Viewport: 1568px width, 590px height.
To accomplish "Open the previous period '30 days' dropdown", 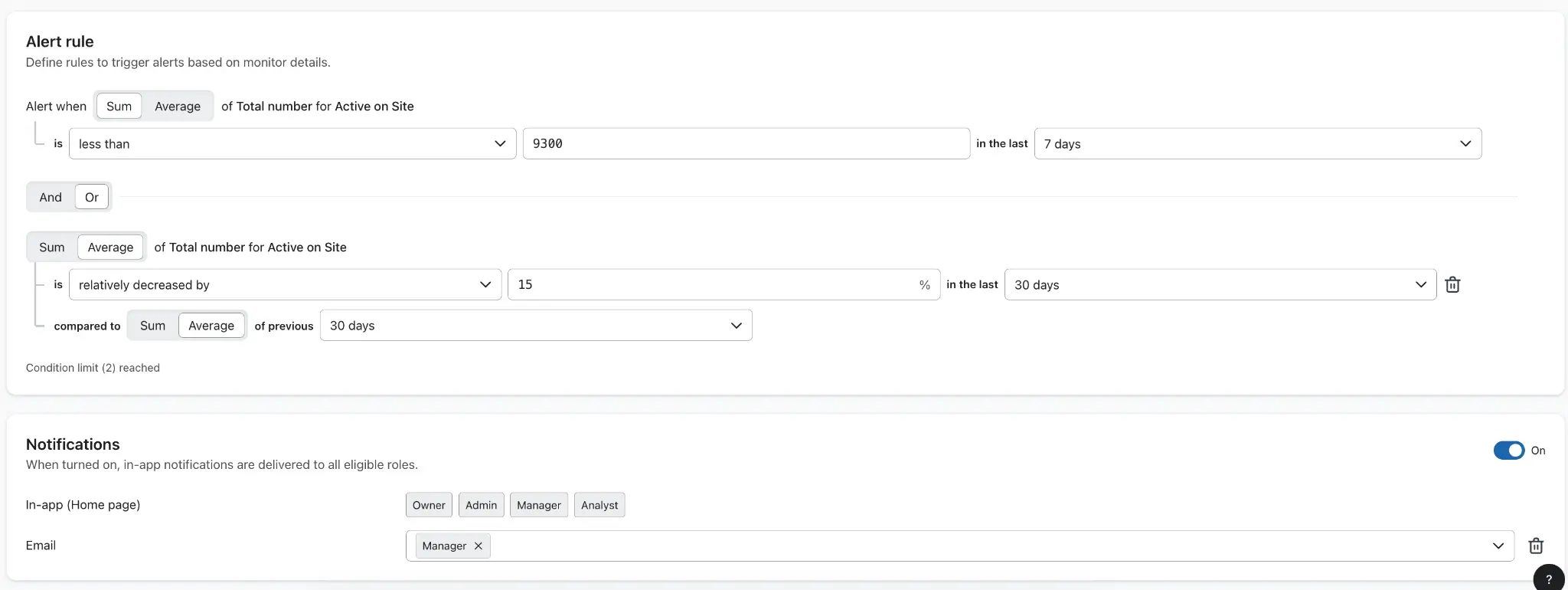I will [x=535, y=326].
